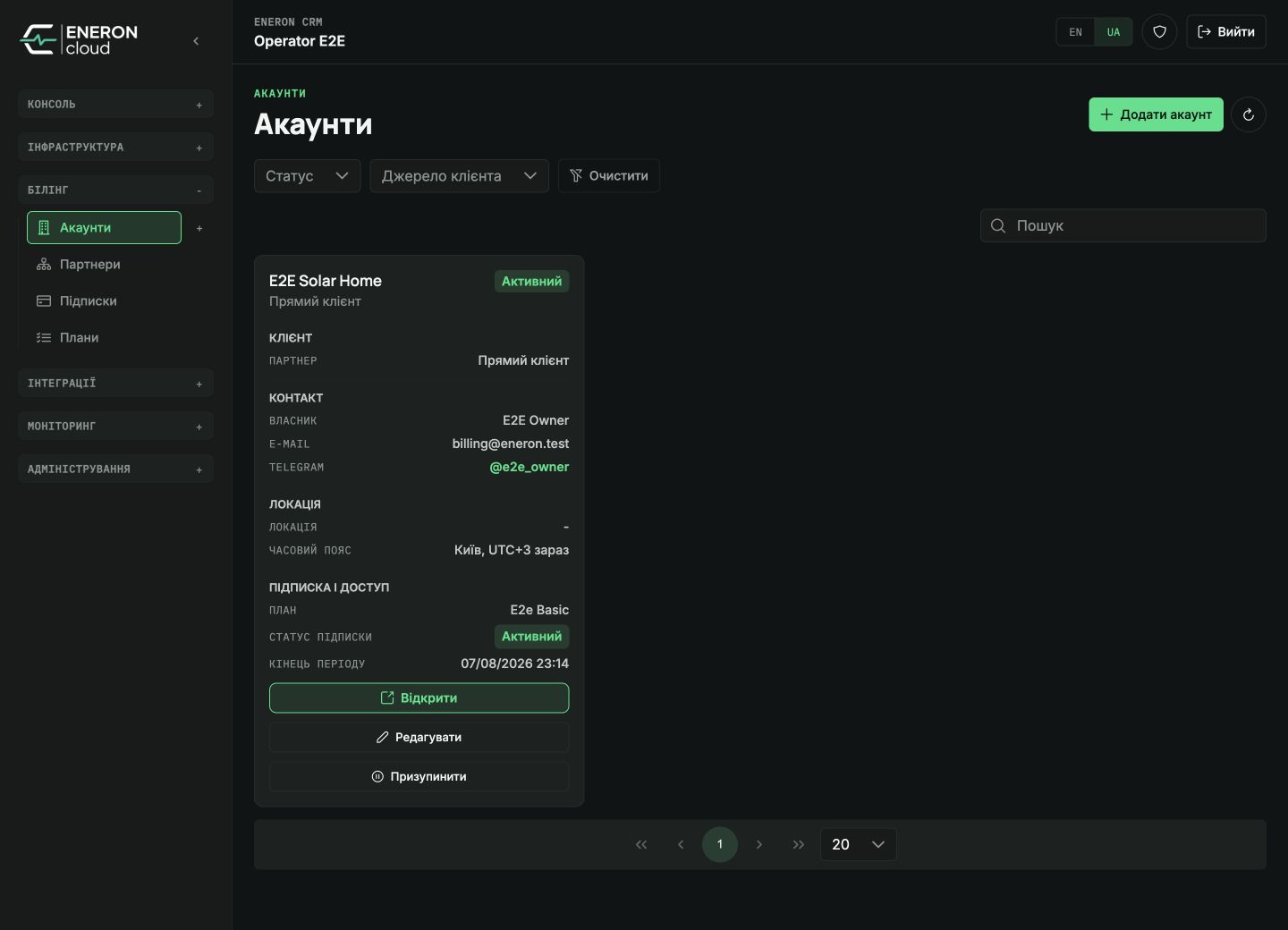Expand the ІНФРАСТРУКТУРА sidebar section
This screenshot has height=930, width=1288.
(115, 148)
